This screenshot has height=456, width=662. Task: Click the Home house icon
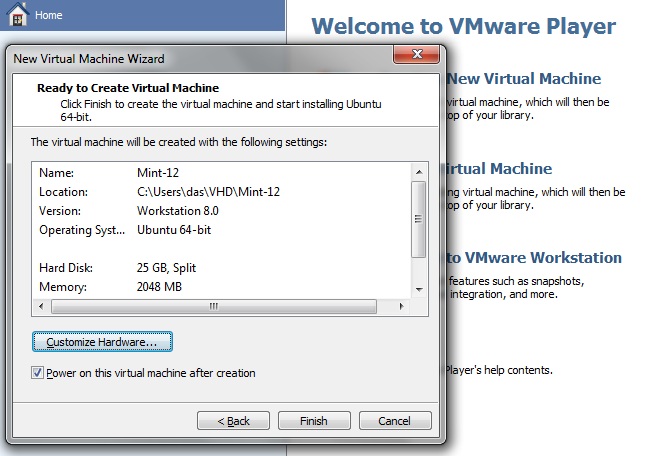coord(18,14)
